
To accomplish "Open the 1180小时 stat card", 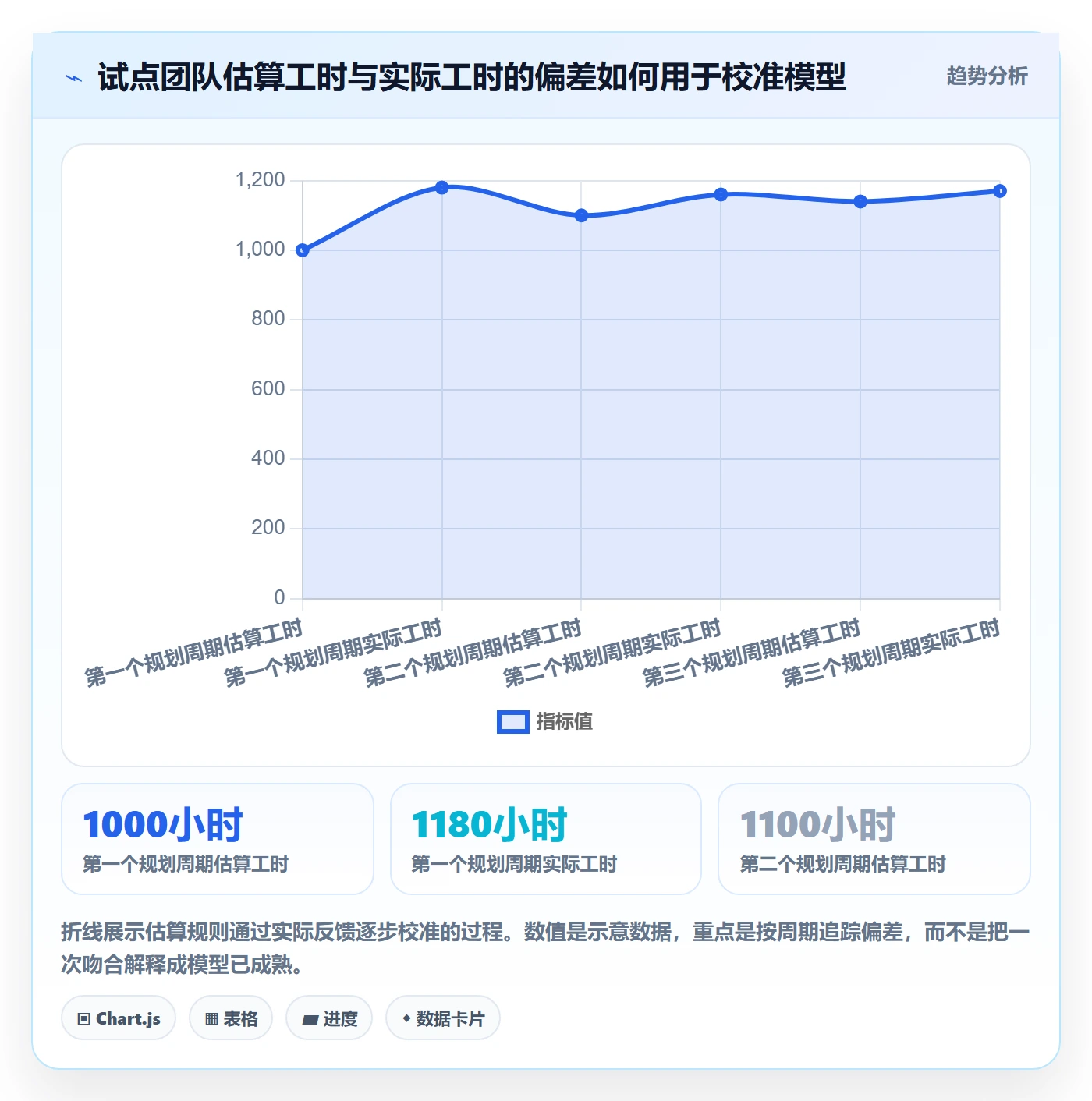I will (546, 839).
